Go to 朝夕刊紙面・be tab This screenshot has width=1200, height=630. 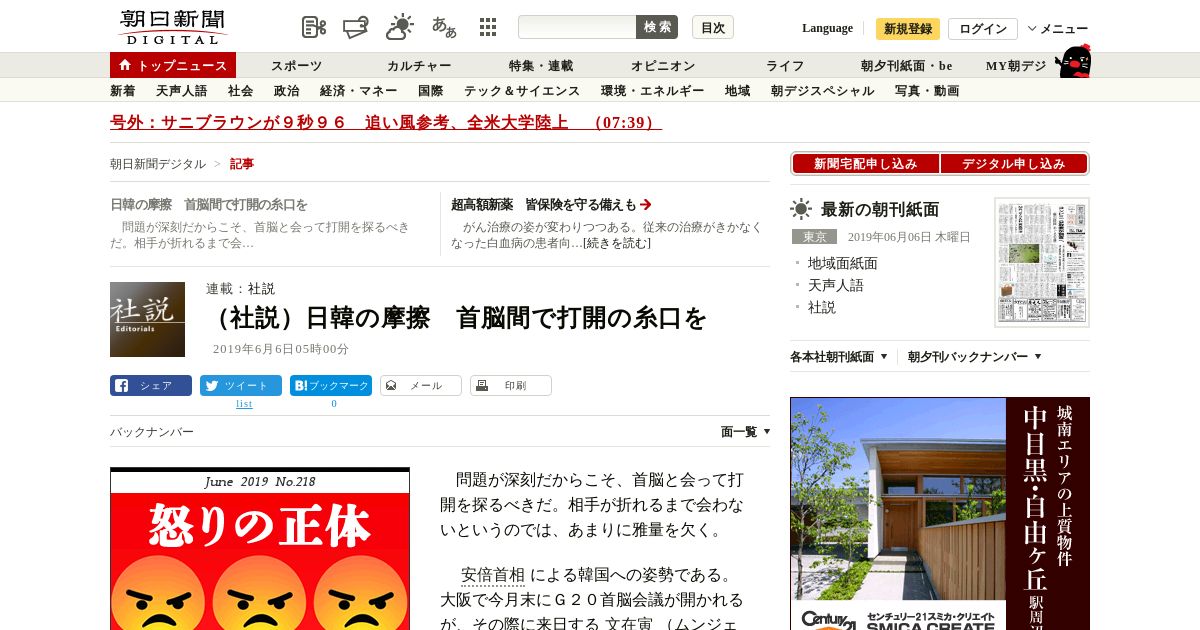[906, 66]
